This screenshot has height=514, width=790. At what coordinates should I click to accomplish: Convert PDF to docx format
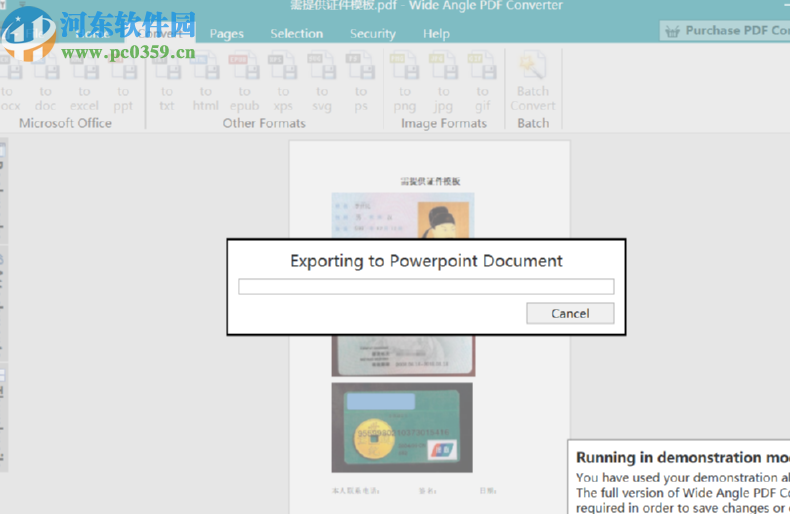tap(10, 82)
